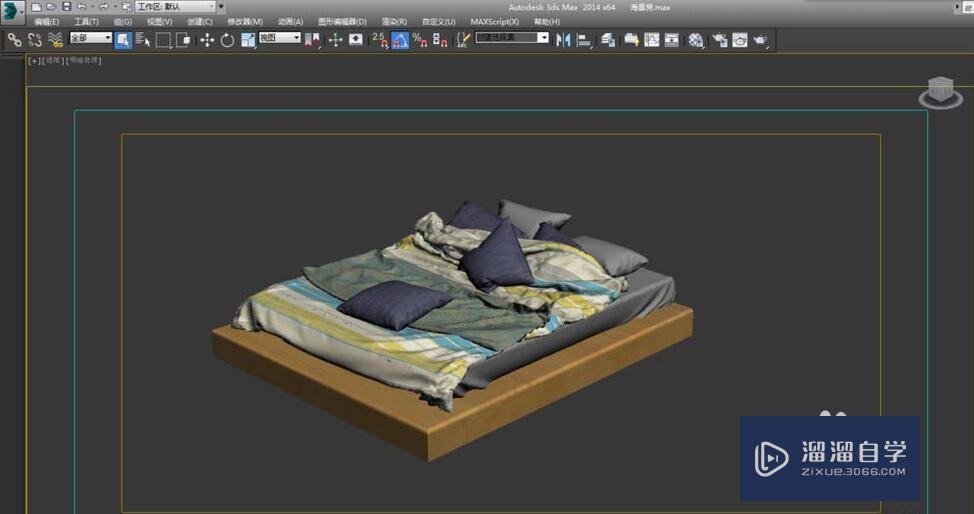This screenshot has width=974, height=514.
Task: Open the MAXScript(X) menu
Action: tap(494, 22)
